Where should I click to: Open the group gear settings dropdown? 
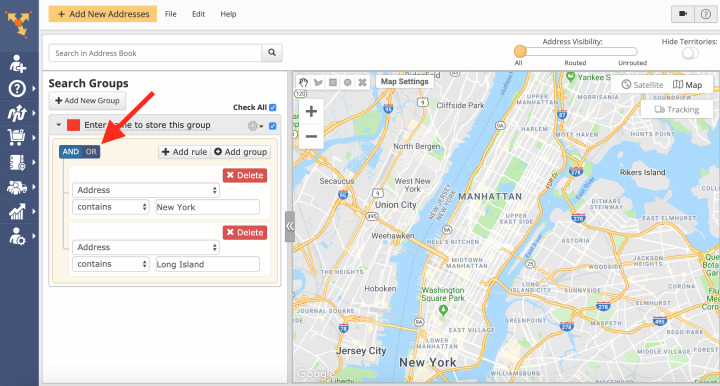(255, 125)
